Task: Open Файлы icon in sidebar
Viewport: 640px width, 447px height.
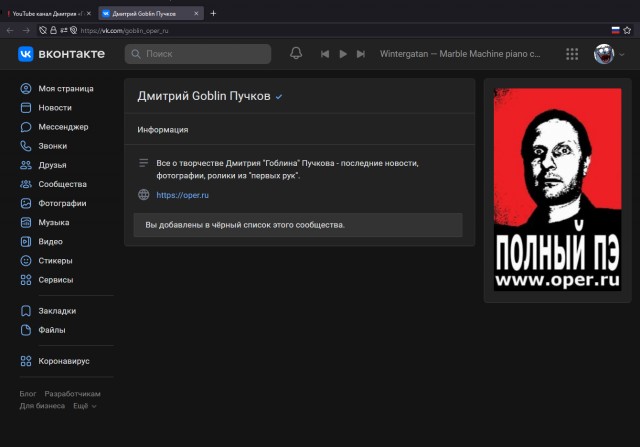Action: pos(26,330)
